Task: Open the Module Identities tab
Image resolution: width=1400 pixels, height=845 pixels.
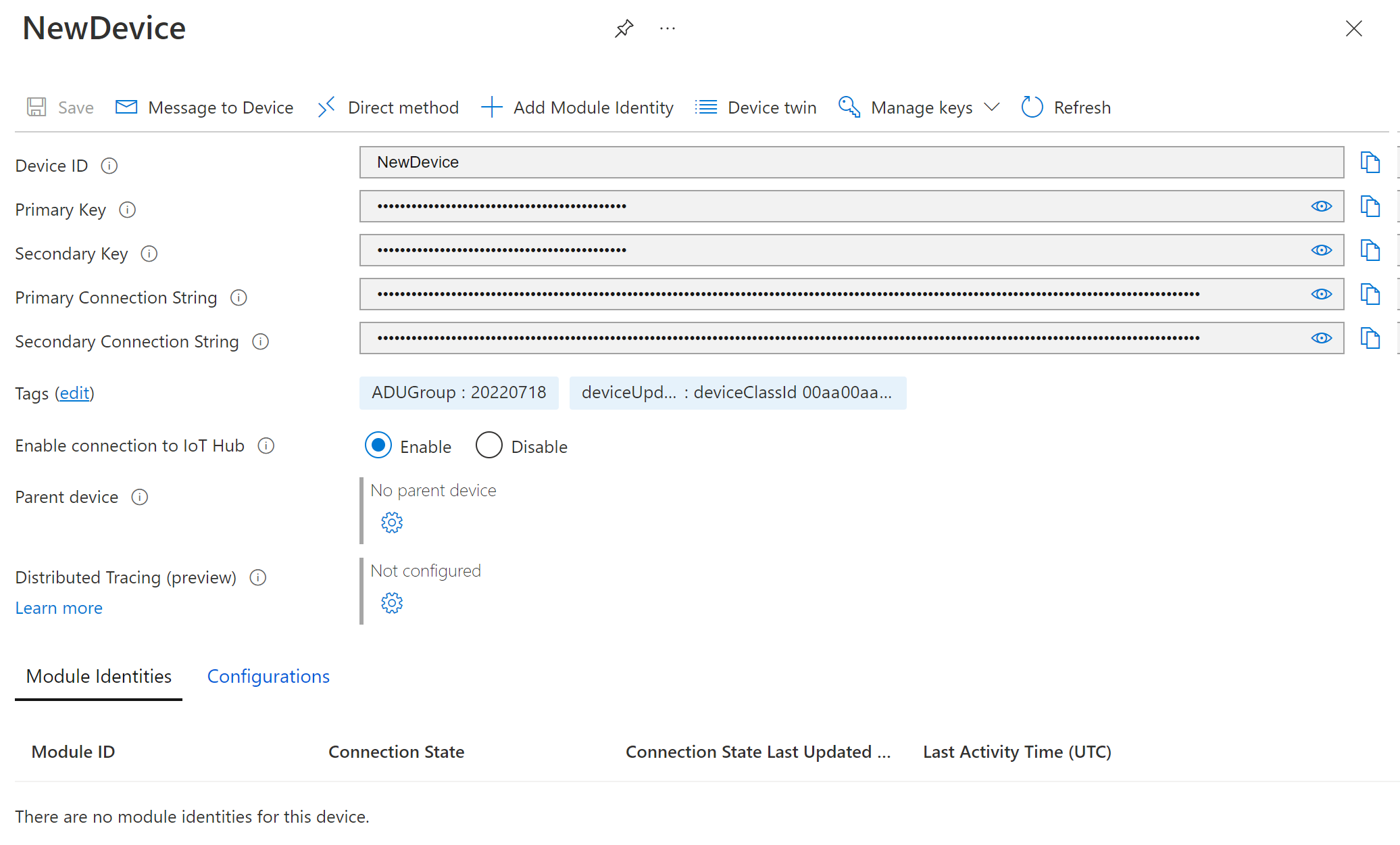Action: click(99, 677)
